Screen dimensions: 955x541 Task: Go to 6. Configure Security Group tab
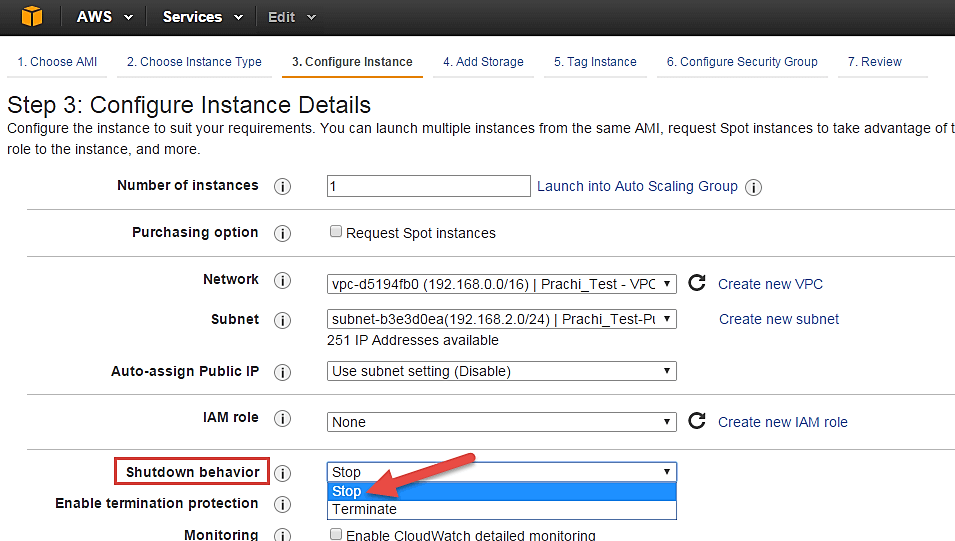click(x=742, y=62)
